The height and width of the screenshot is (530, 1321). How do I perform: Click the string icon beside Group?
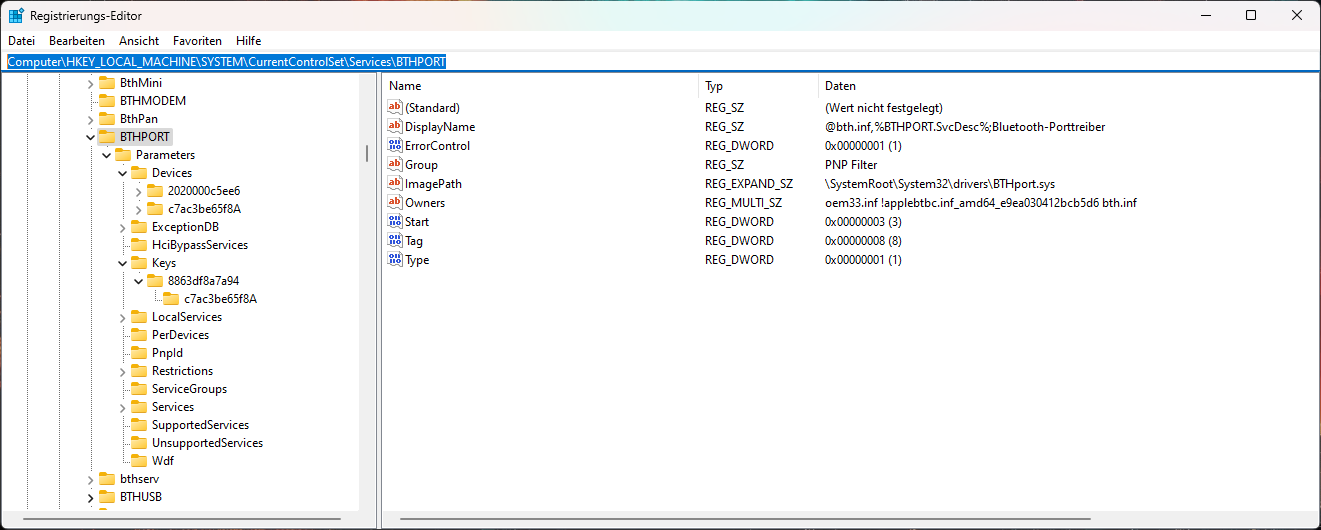point(394,165)
